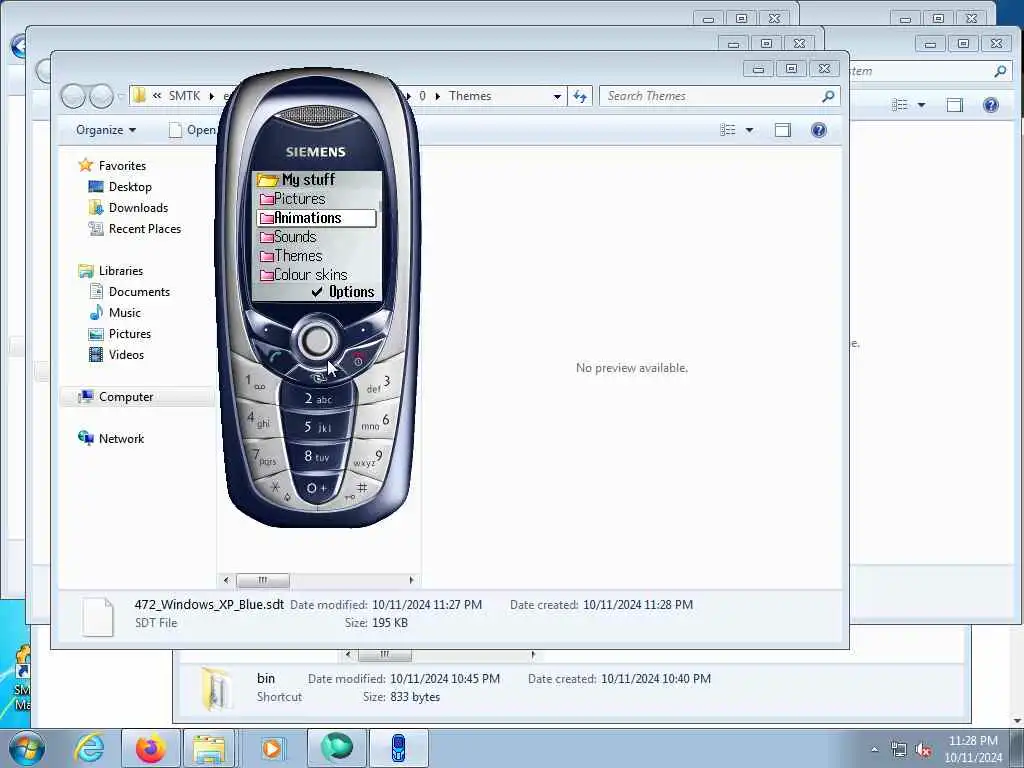Tap the phone keypad star key
Screen dimensions: 1024x768
coord(278,490)
